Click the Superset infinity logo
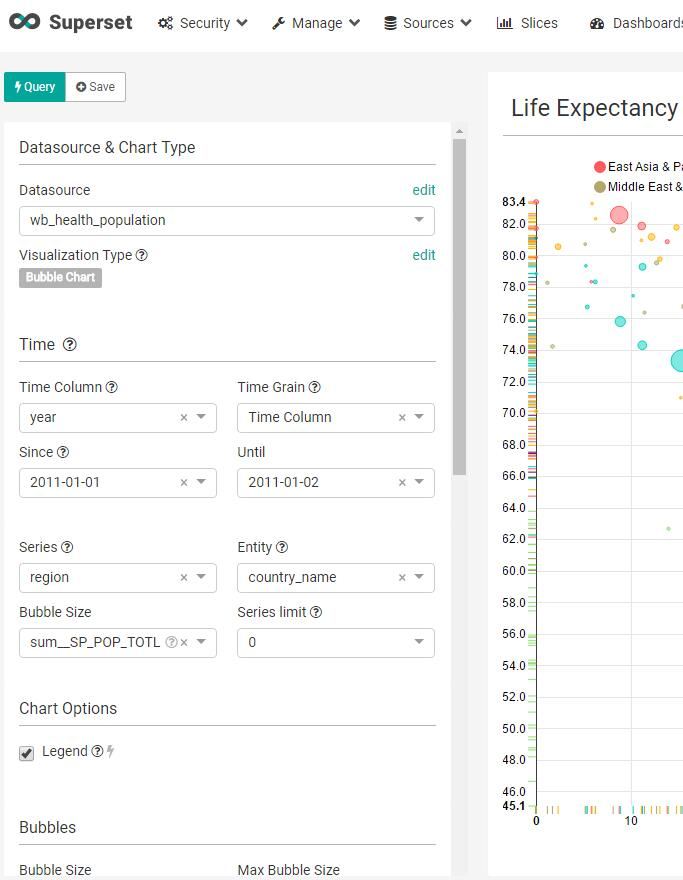Viewport: 683px width, 880px height. tap(25, 22)
